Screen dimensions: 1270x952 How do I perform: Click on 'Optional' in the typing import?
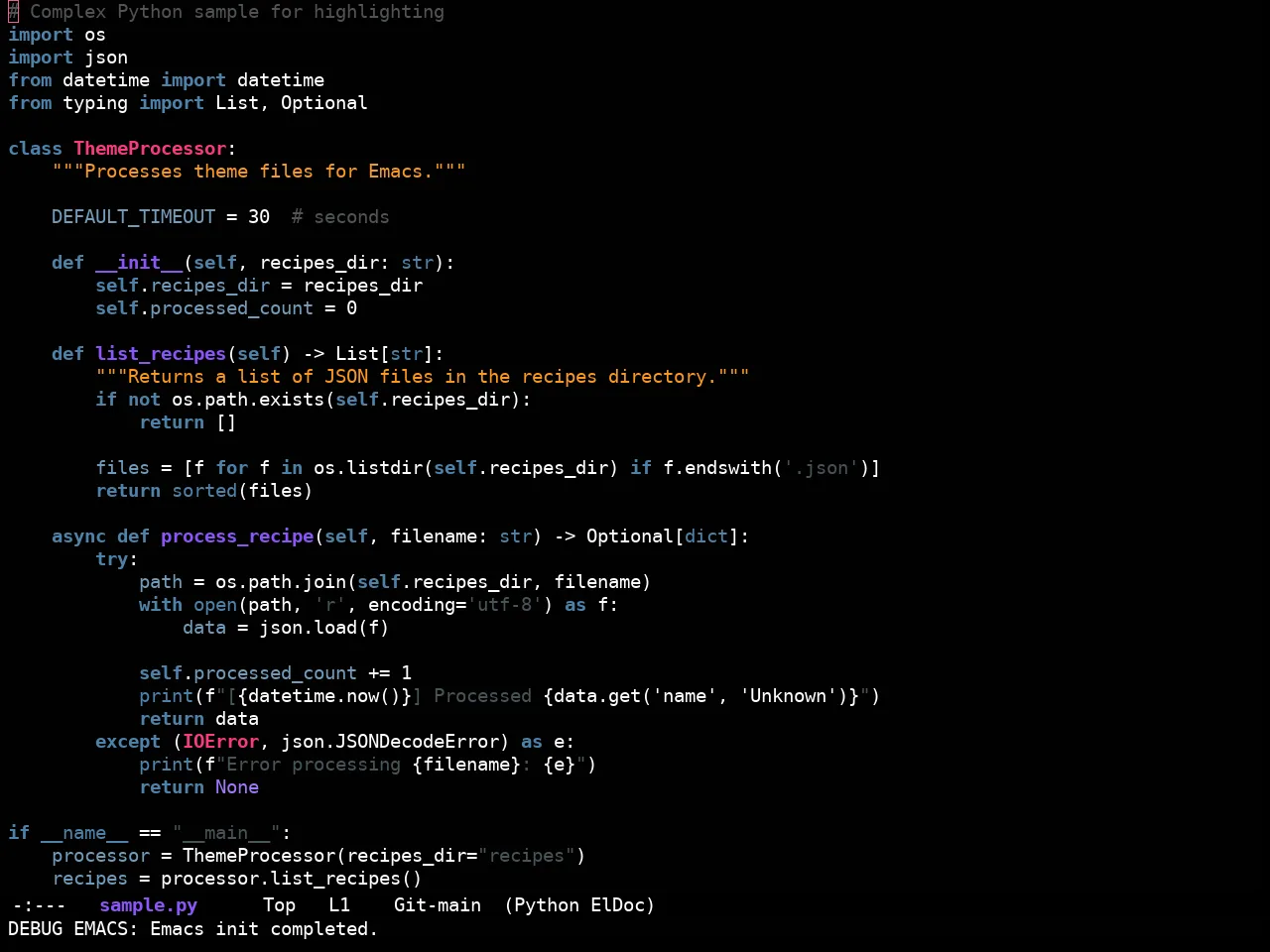tap(324, 103)
